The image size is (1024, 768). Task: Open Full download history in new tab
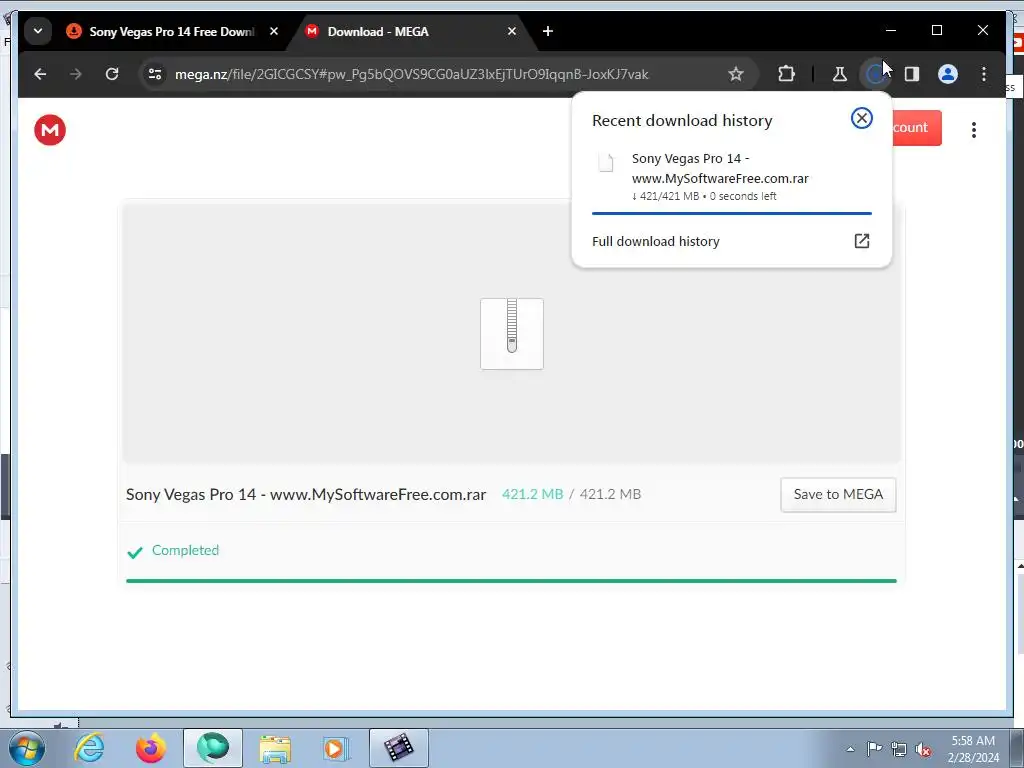861,241
